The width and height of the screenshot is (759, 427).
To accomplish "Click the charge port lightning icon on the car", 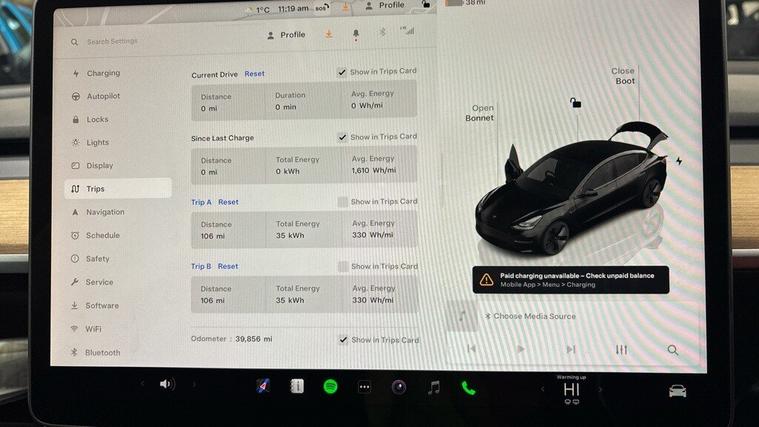I will tap(679, 161).
